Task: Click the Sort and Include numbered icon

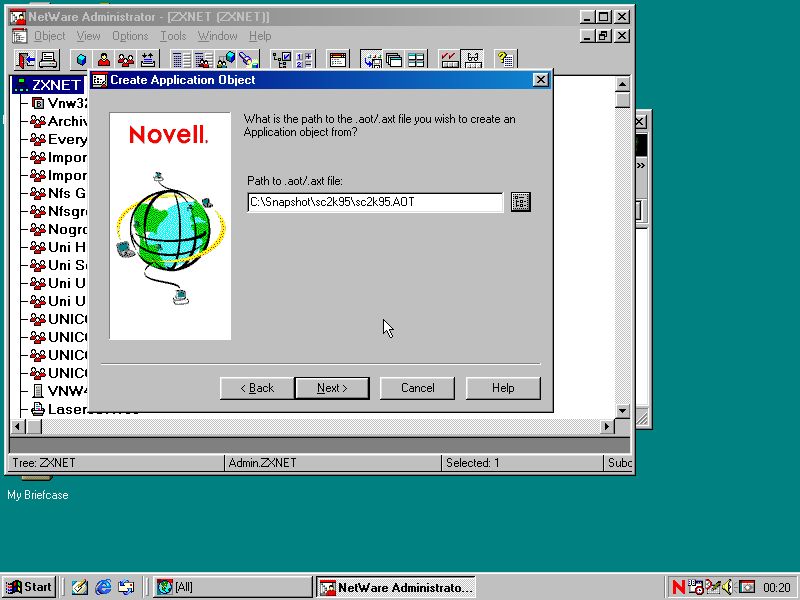Action: [x=304, y=60]
